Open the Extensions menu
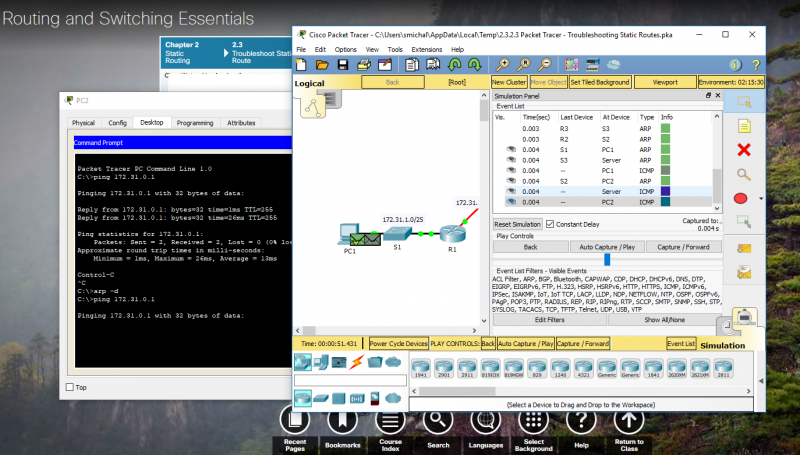Image resolution: width=800 pixels, height=455 pixels. pos(427,49)
